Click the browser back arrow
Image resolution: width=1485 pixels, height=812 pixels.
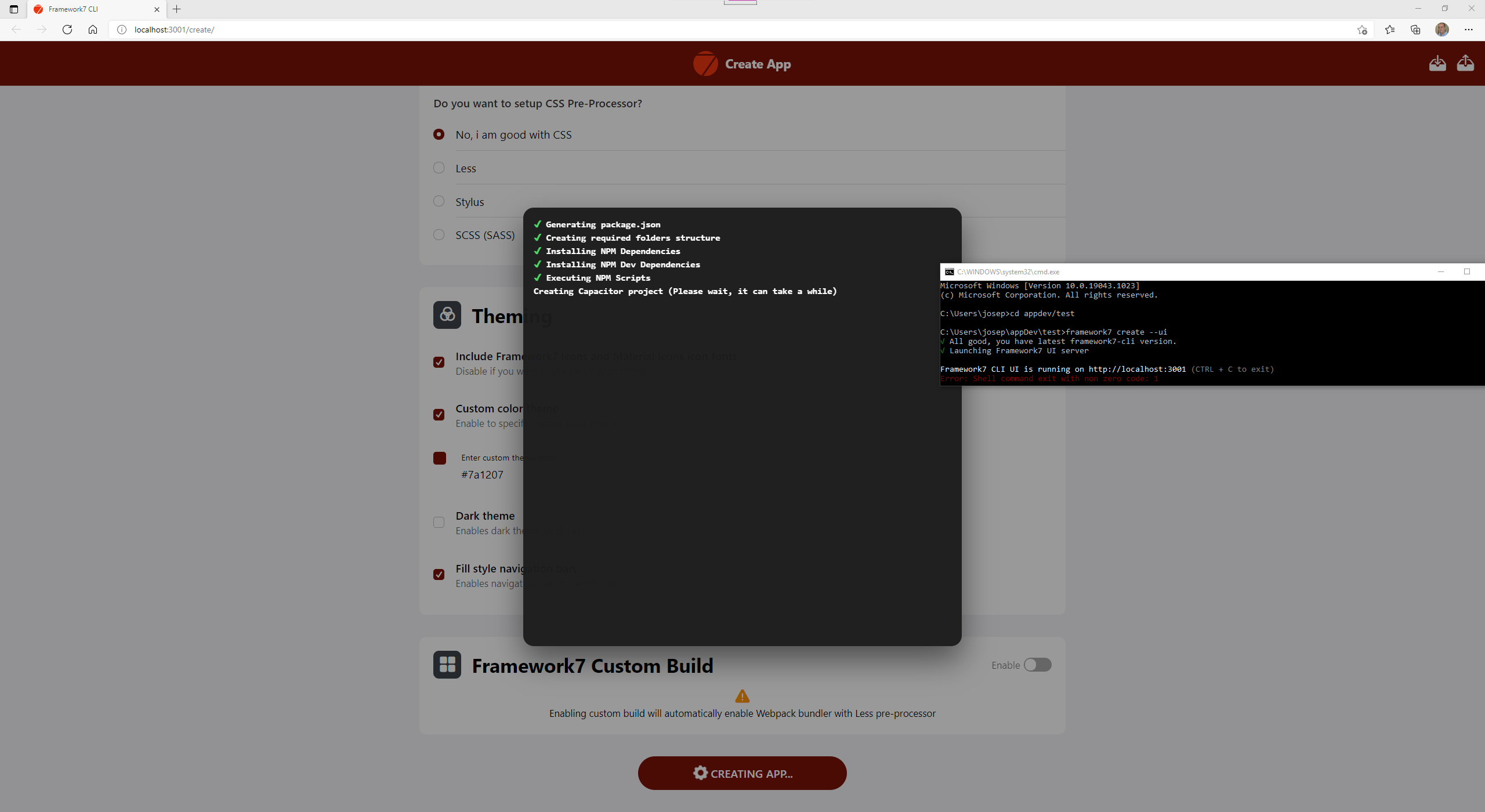coord(16,30)
